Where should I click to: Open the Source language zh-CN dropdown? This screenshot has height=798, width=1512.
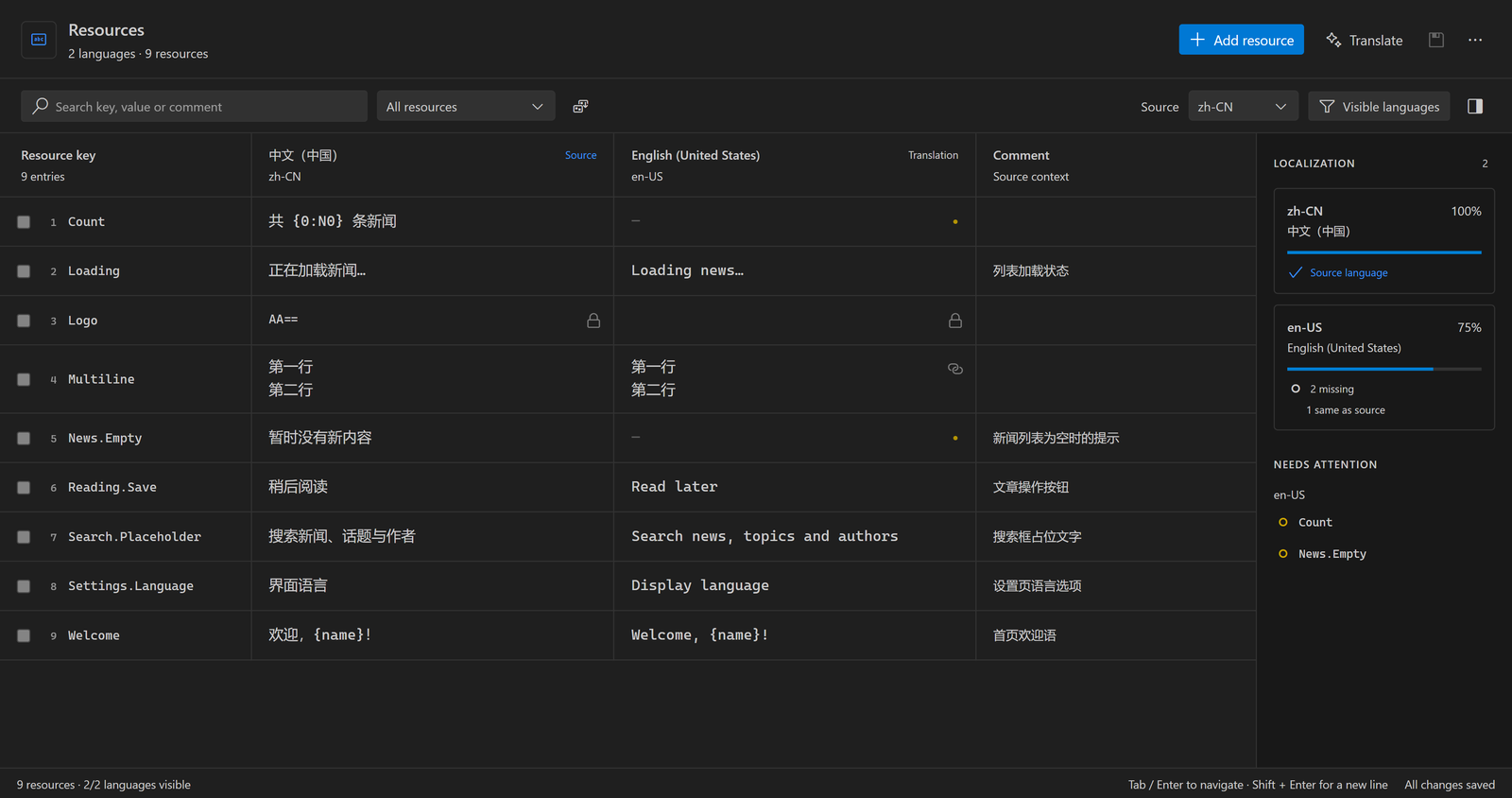click(x=1243, y=107)
